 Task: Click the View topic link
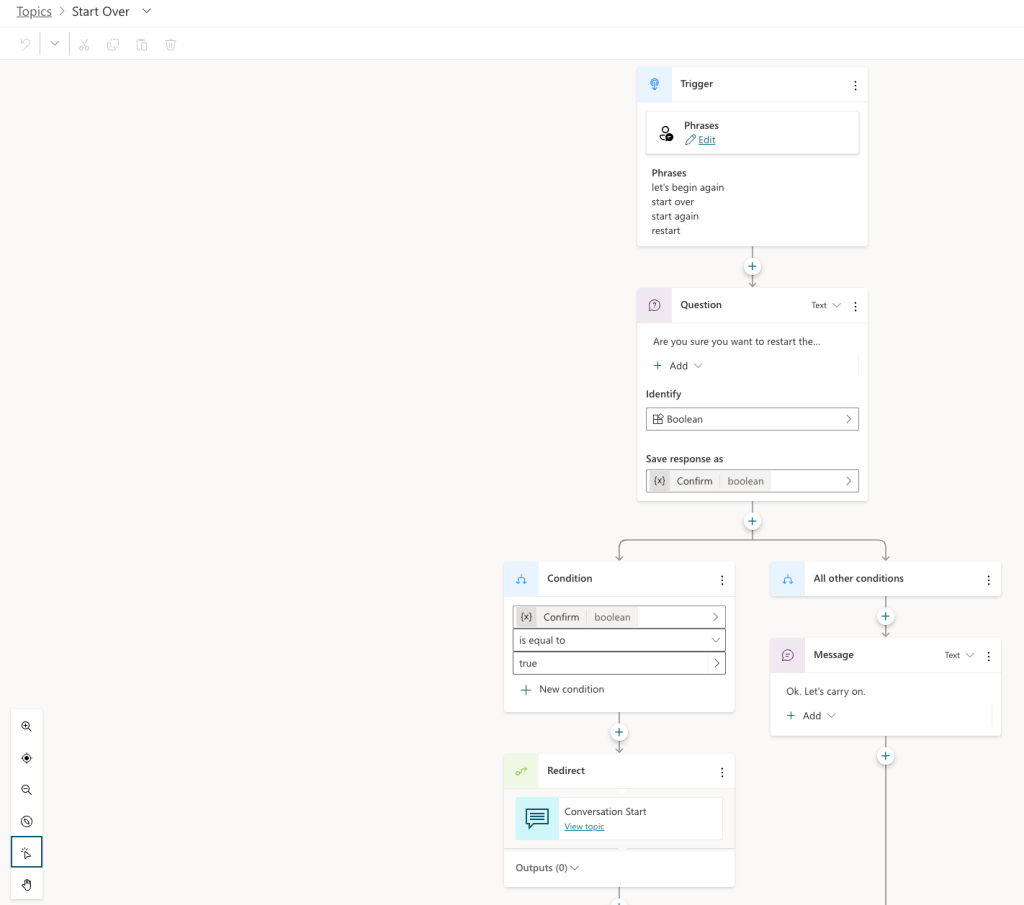click(584, 827)
